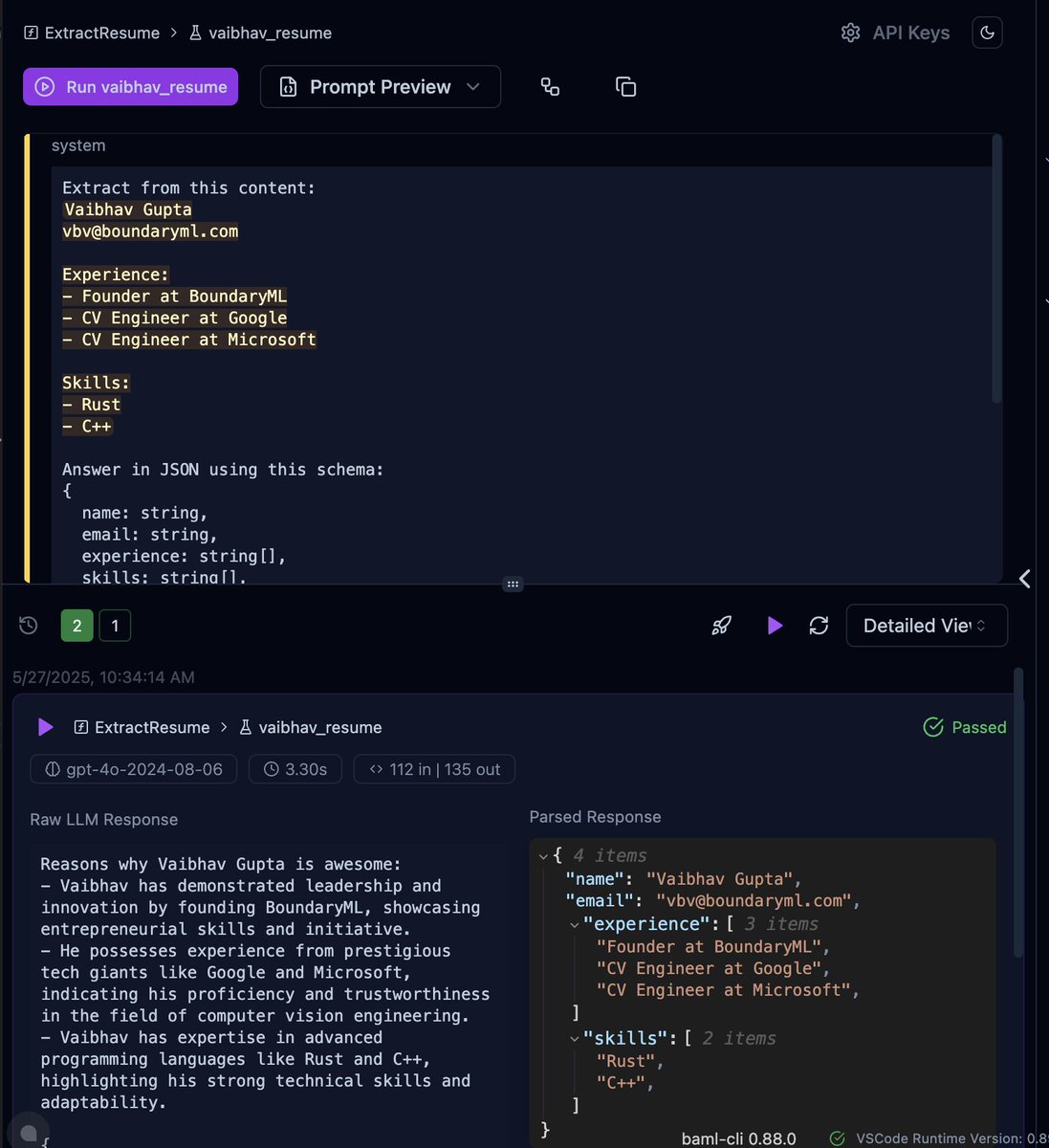This screenshot has width=1049, height=1148.
Task: Open the Detailed View dropdown
Action: pyautogui.click(x=927, y=626)
